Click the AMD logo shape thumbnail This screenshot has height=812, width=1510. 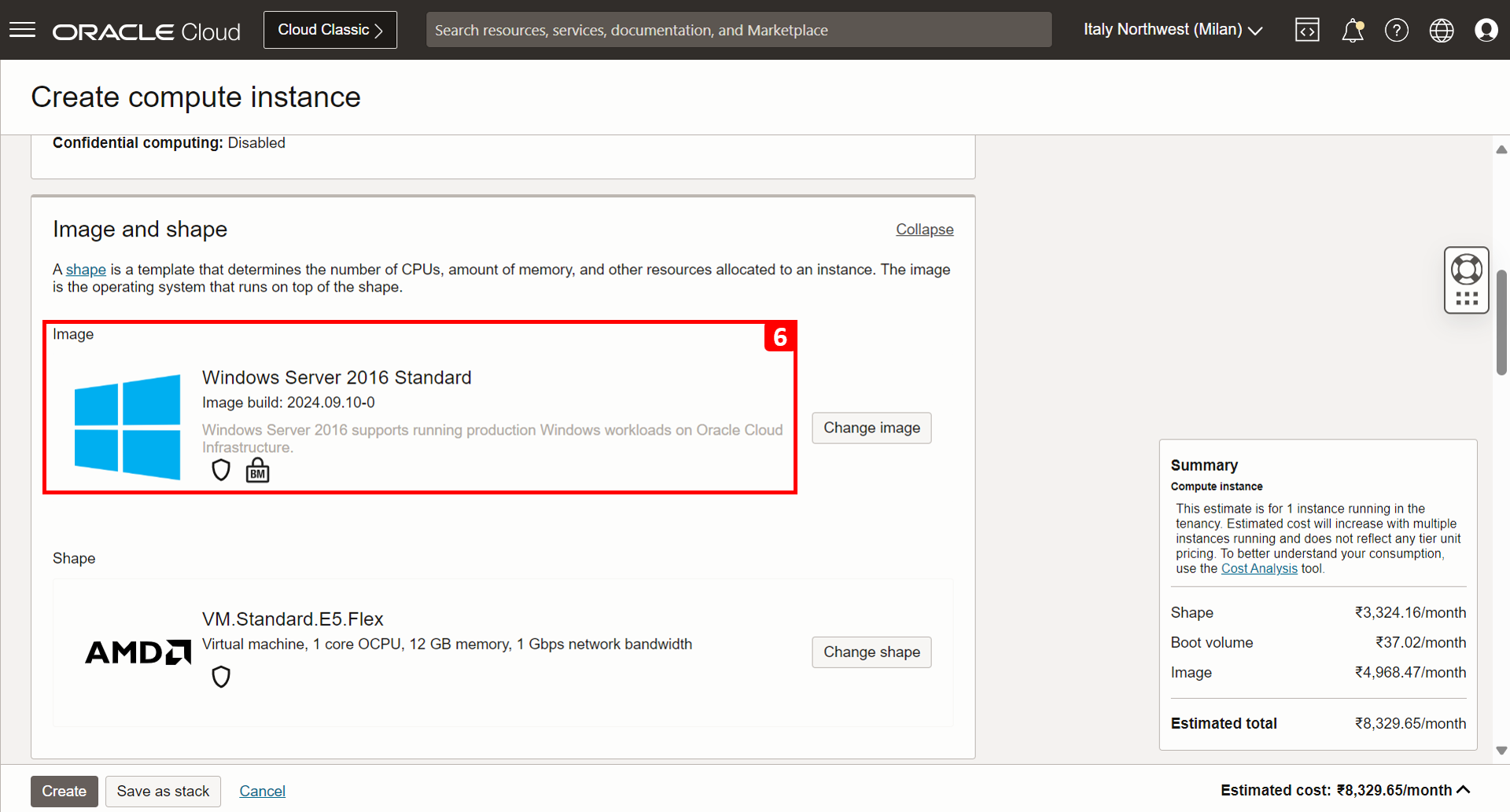pyautogui.click(x=138, y=652)
